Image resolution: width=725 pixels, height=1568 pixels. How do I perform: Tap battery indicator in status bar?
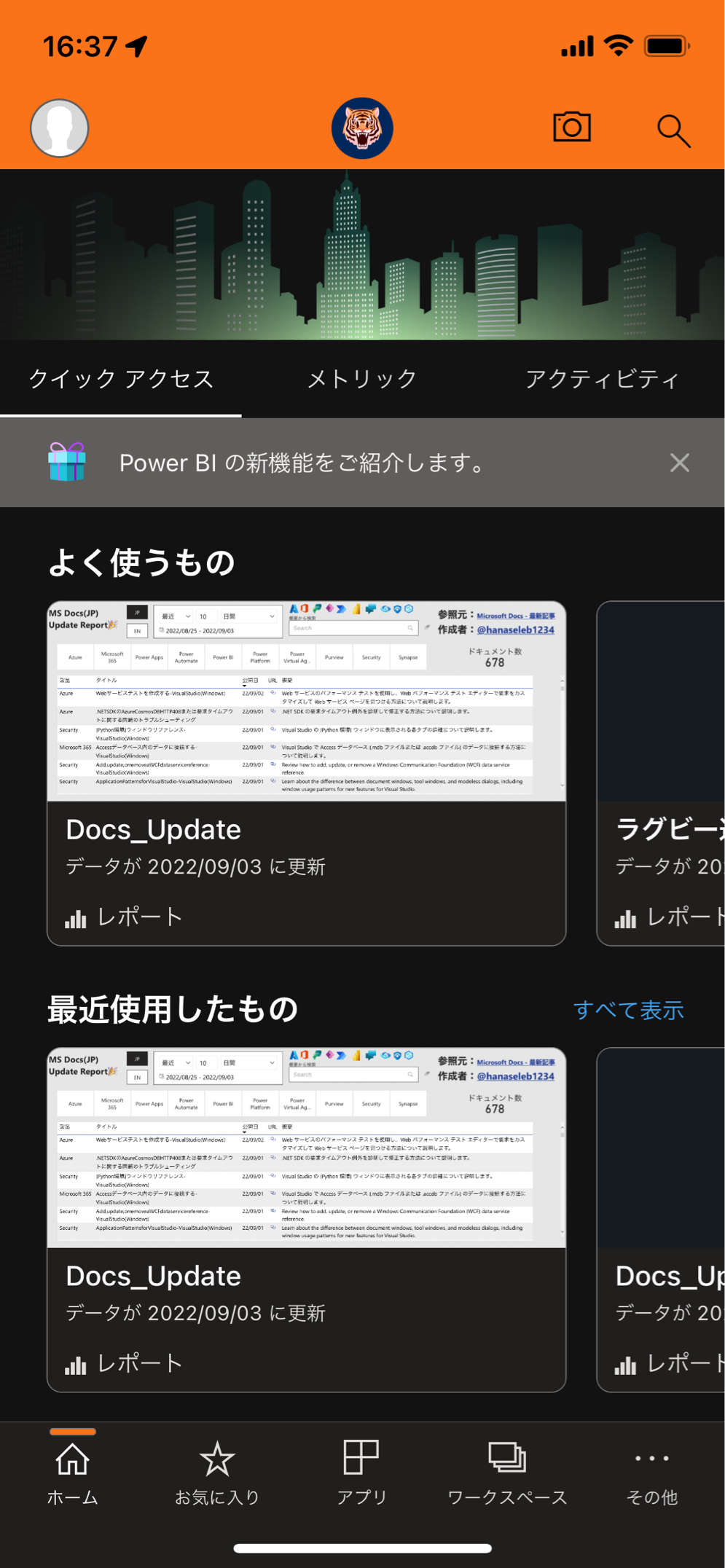(x=667, y=47)
